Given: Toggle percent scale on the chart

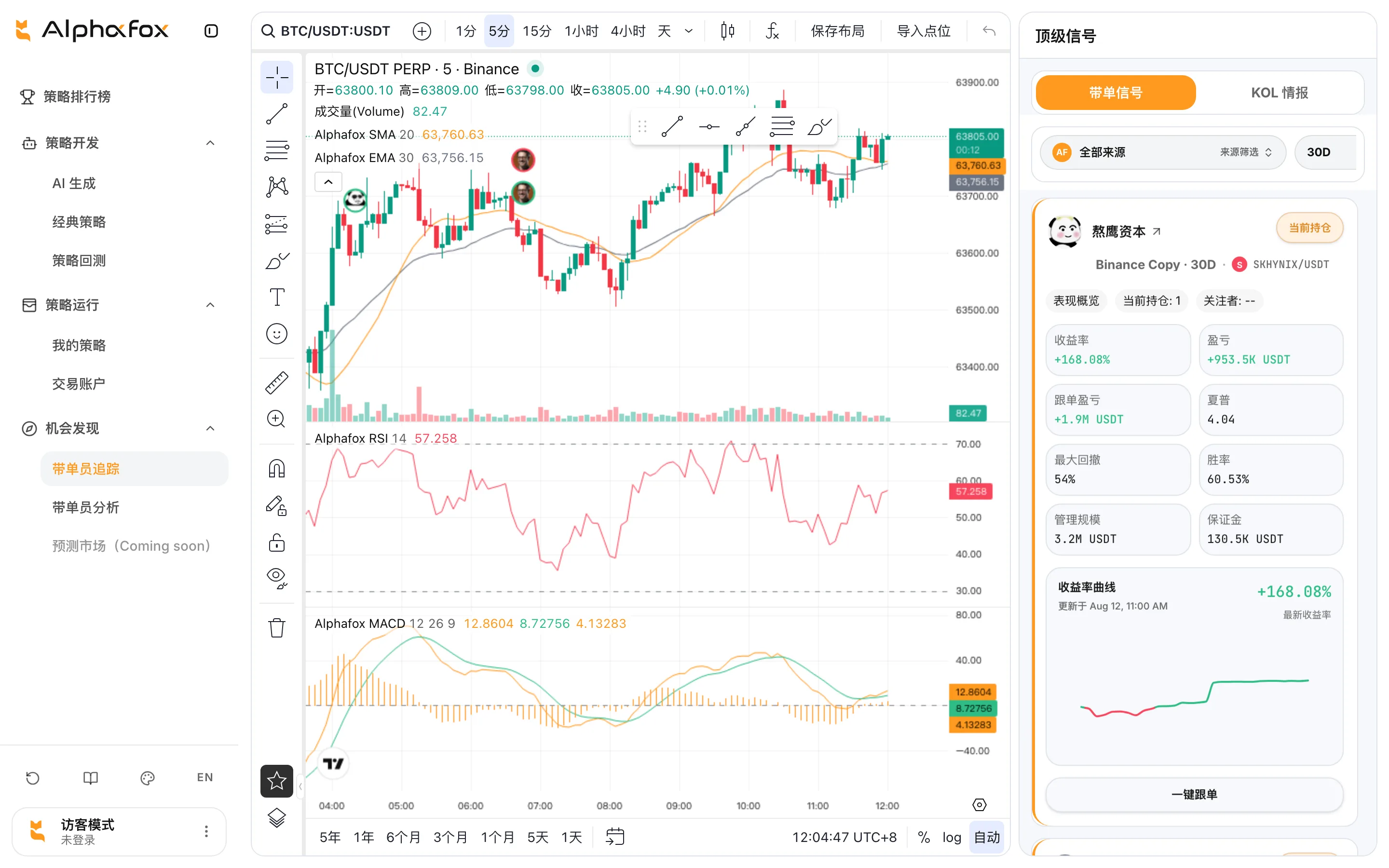Looking at the screenshot, I should pos(924,837).
